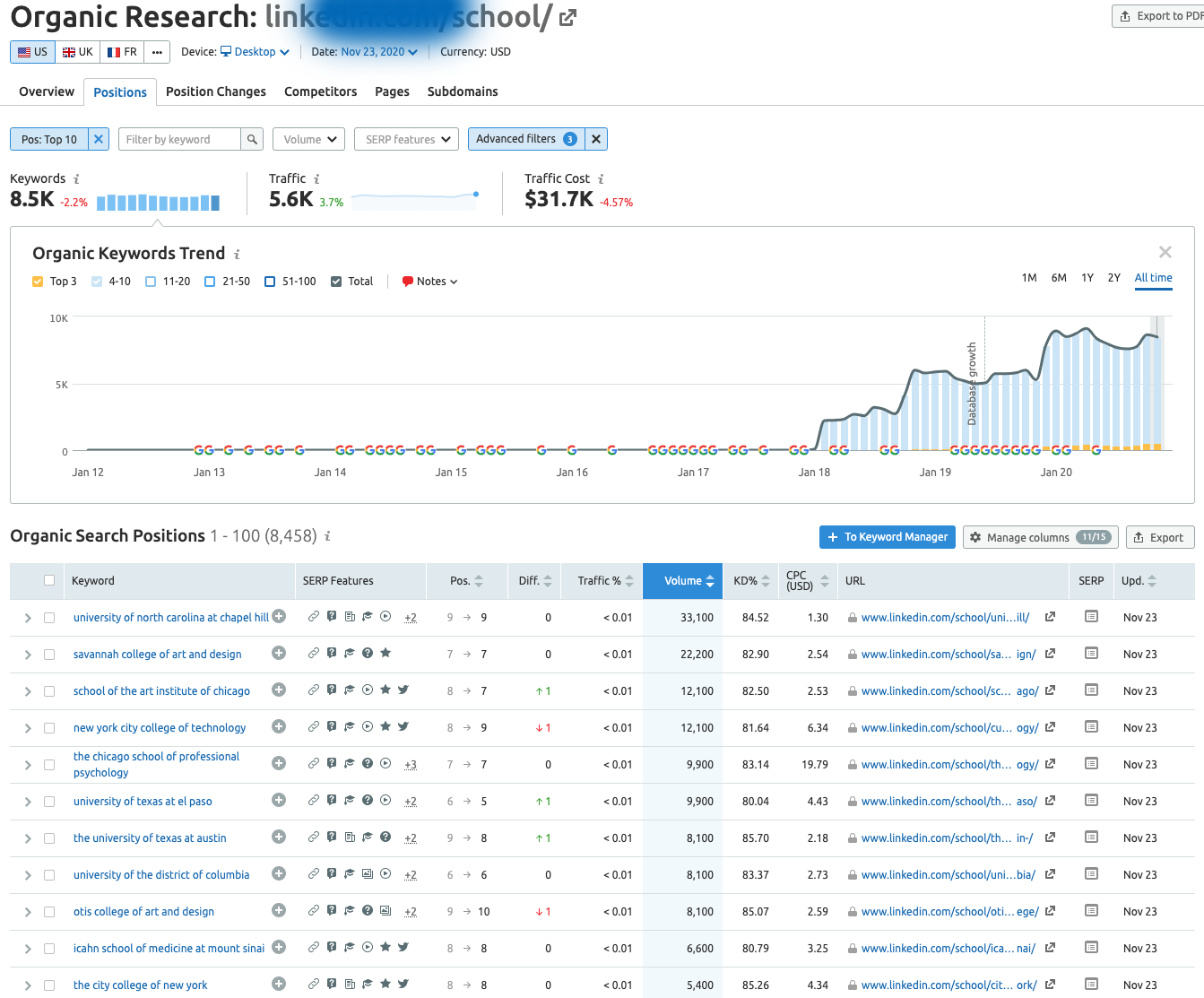The width and height of the screenshot is (1204, 998).
Task: Open Volume filter dropdown
Action: (308, 139)
